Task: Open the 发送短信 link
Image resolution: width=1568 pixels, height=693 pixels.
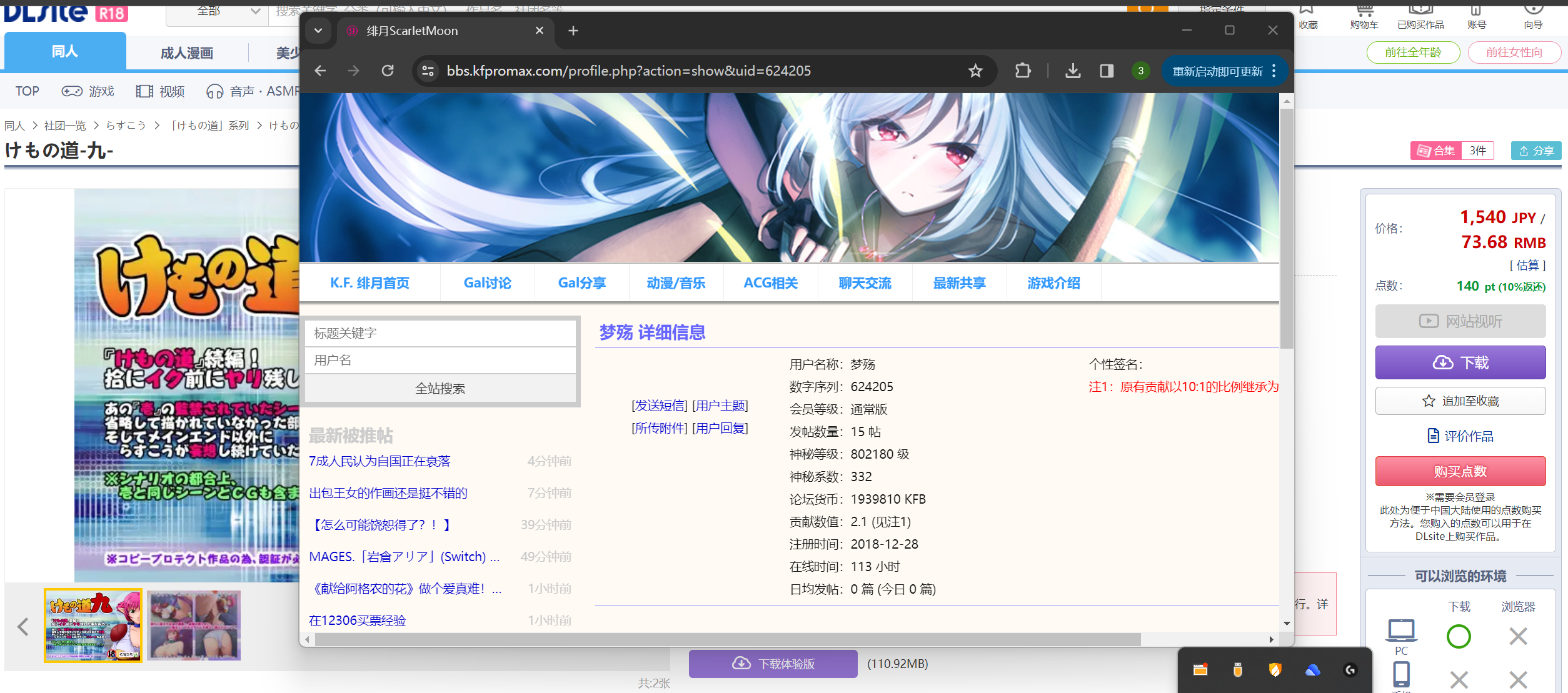Action: pos(659,406)
